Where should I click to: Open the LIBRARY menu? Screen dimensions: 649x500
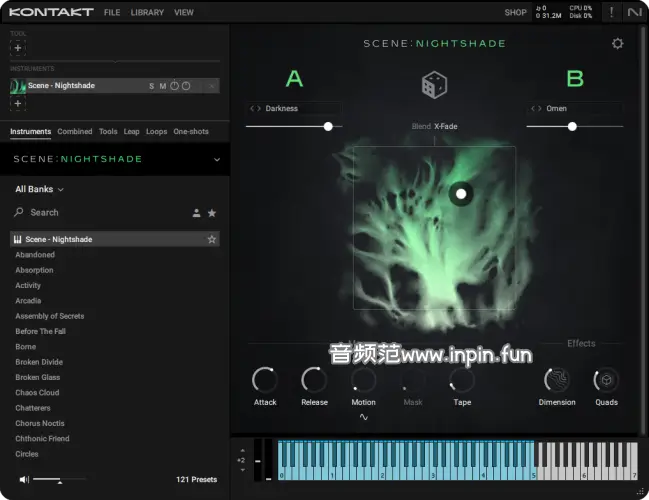(x=147, y=12)
